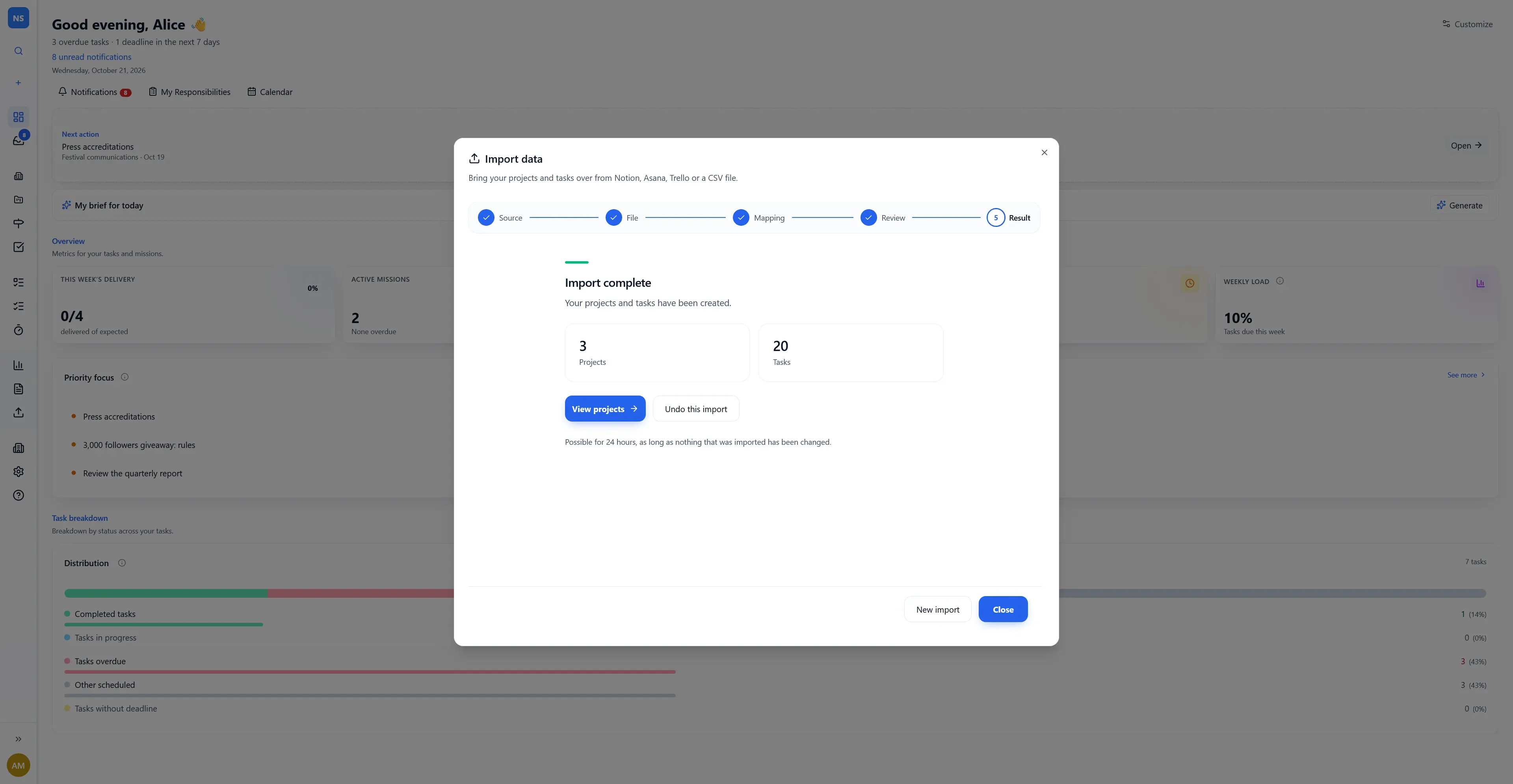Click View projects button
Image resolution: width=1513 pixels, height=784 pixels.
tap(605, 409)
